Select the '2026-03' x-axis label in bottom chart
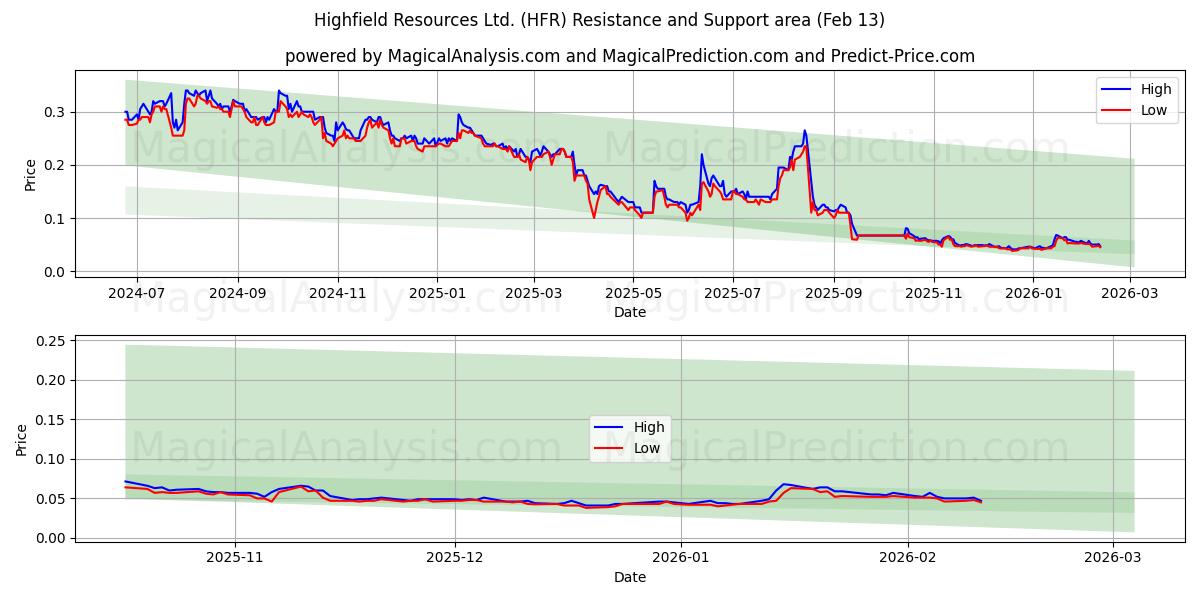The height and width of the screenshot is (600, 1200). tap(1113, 559)
